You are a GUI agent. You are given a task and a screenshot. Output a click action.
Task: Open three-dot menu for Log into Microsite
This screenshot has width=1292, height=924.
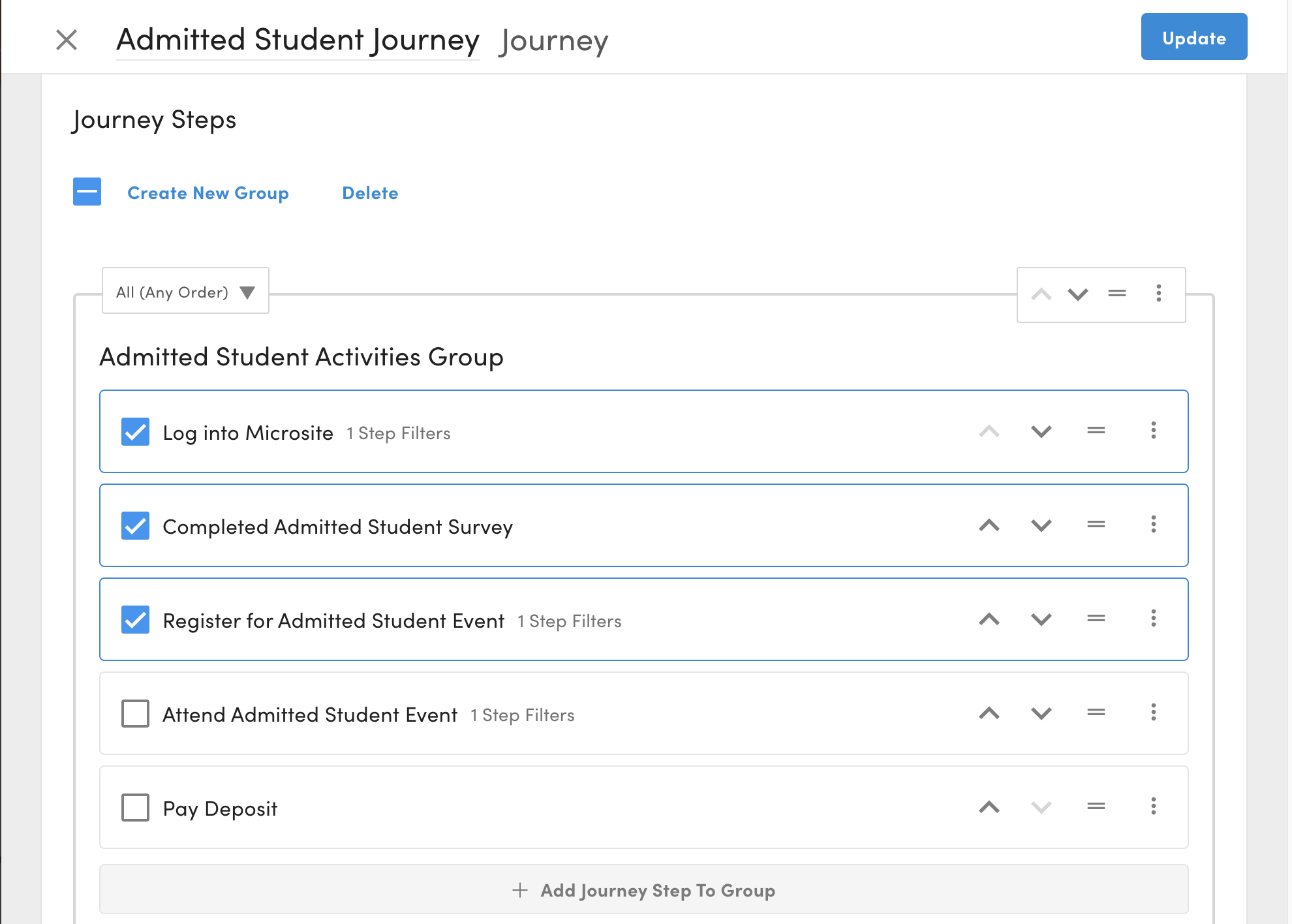[1153, 431]
